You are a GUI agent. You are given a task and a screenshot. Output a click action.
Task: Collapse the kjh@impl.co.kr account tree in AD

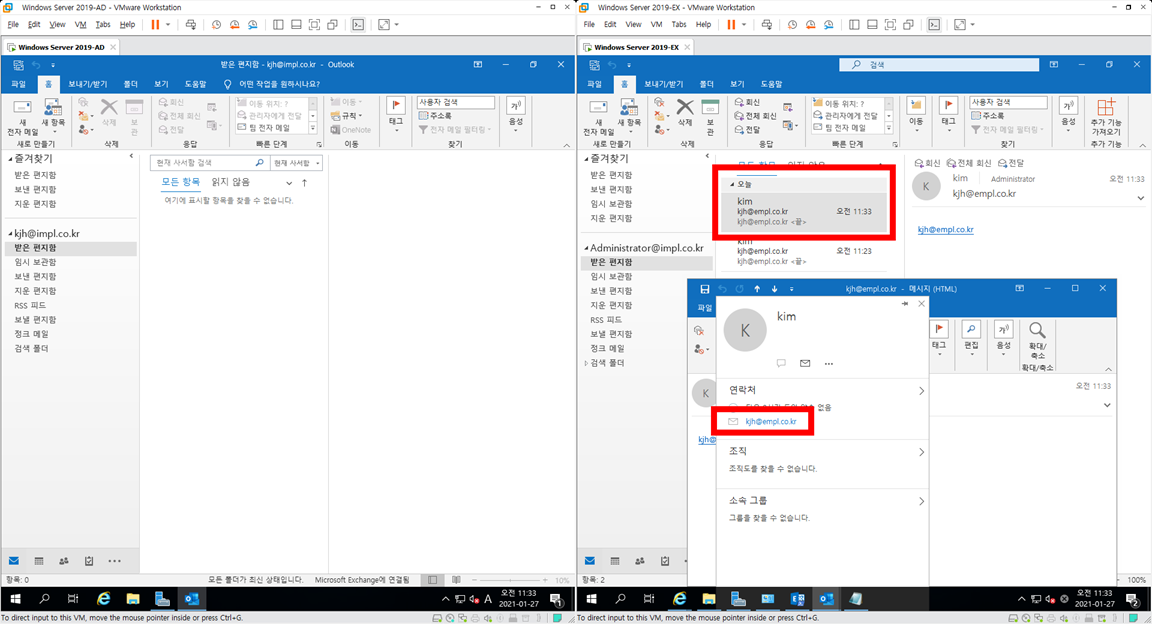pyautogui.click(x=10, y=234)
